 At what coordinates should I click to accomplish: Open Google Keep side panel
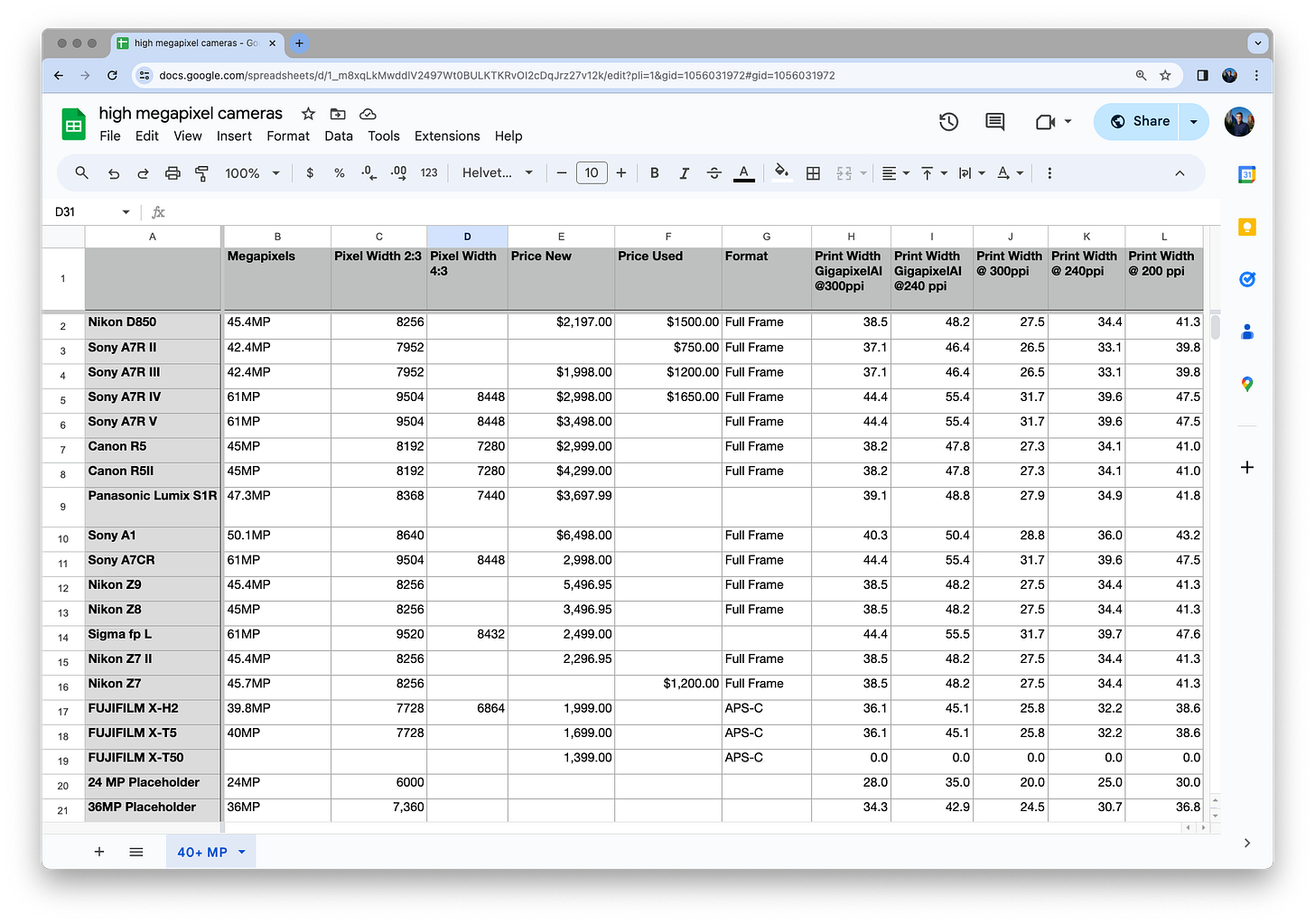(x=1247, y=227)
